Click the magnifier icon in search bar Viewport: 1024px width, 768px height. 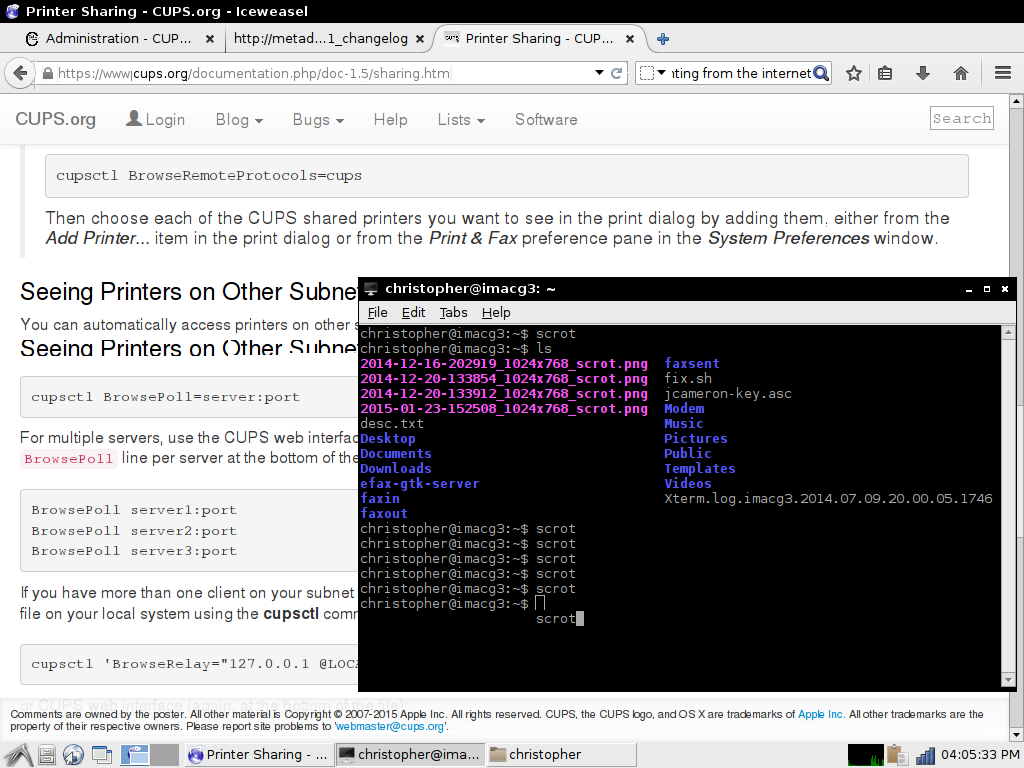click(821, 73)
